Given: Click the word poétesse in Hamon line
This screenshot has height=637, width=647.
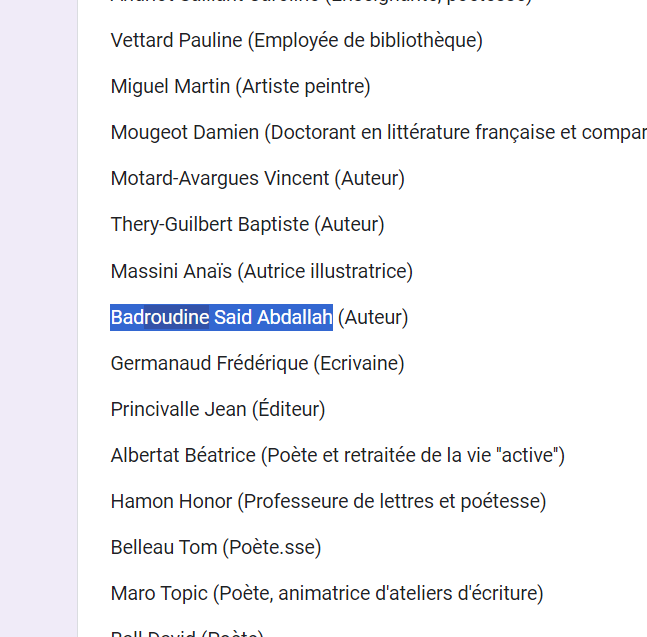Looking at the screenshot, I should [500, 502].
